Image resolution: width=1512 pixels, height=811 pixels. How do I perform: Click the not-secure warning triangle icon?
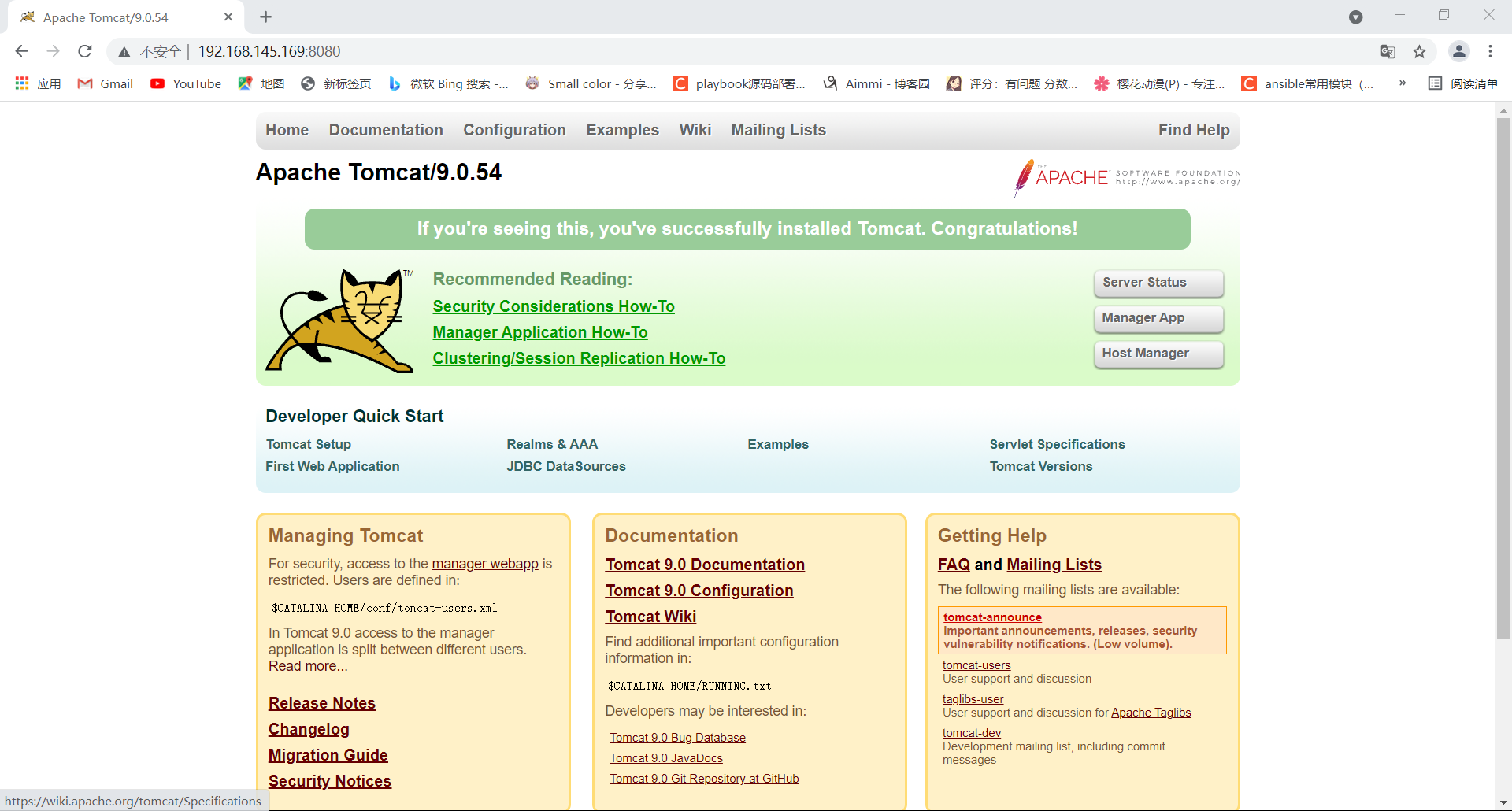coord(124,52)
